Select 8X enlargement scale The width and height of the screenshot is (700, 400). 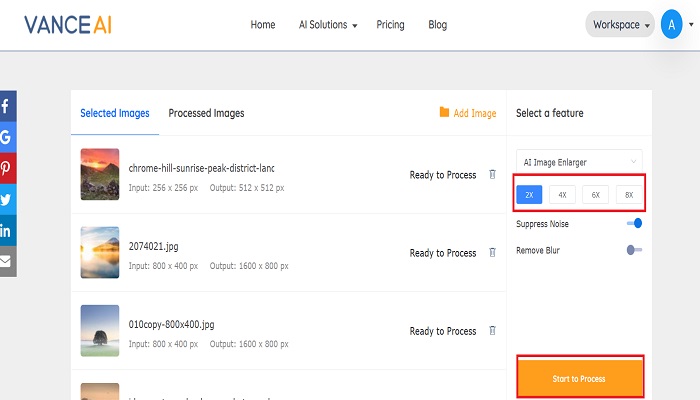(629, 195)
